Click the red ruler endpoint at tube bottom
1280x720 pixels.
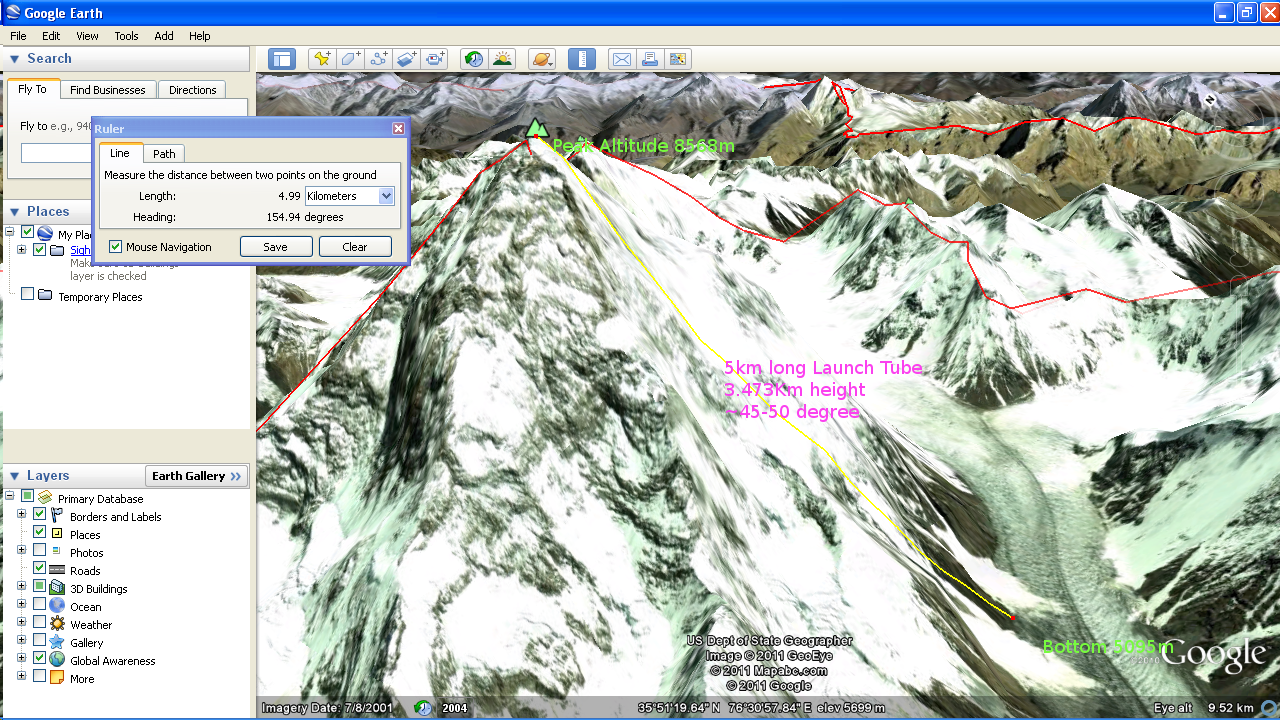coord(1013,618)
